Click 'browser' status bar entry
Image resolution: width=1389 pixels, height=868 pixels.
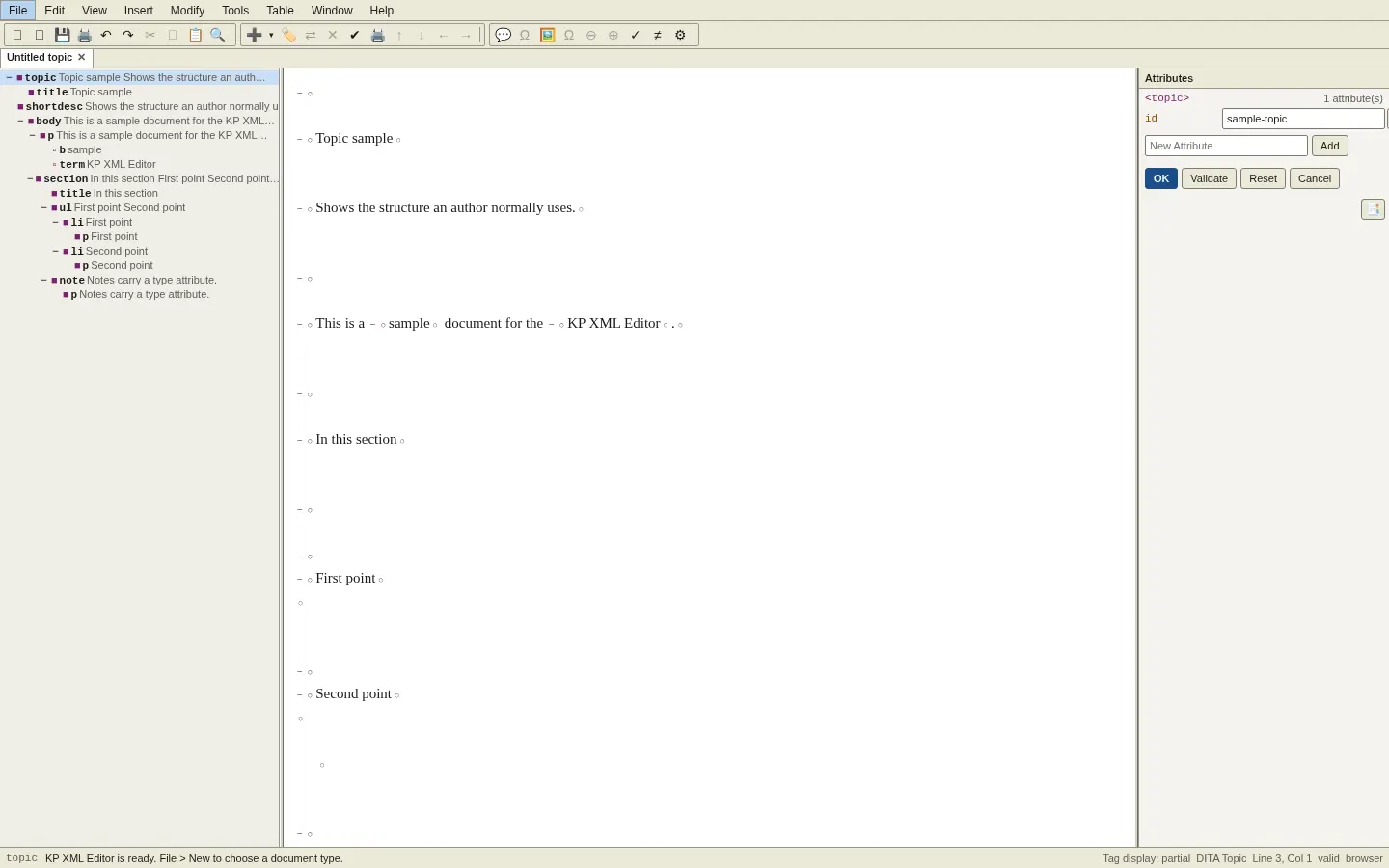[1364, 858]
